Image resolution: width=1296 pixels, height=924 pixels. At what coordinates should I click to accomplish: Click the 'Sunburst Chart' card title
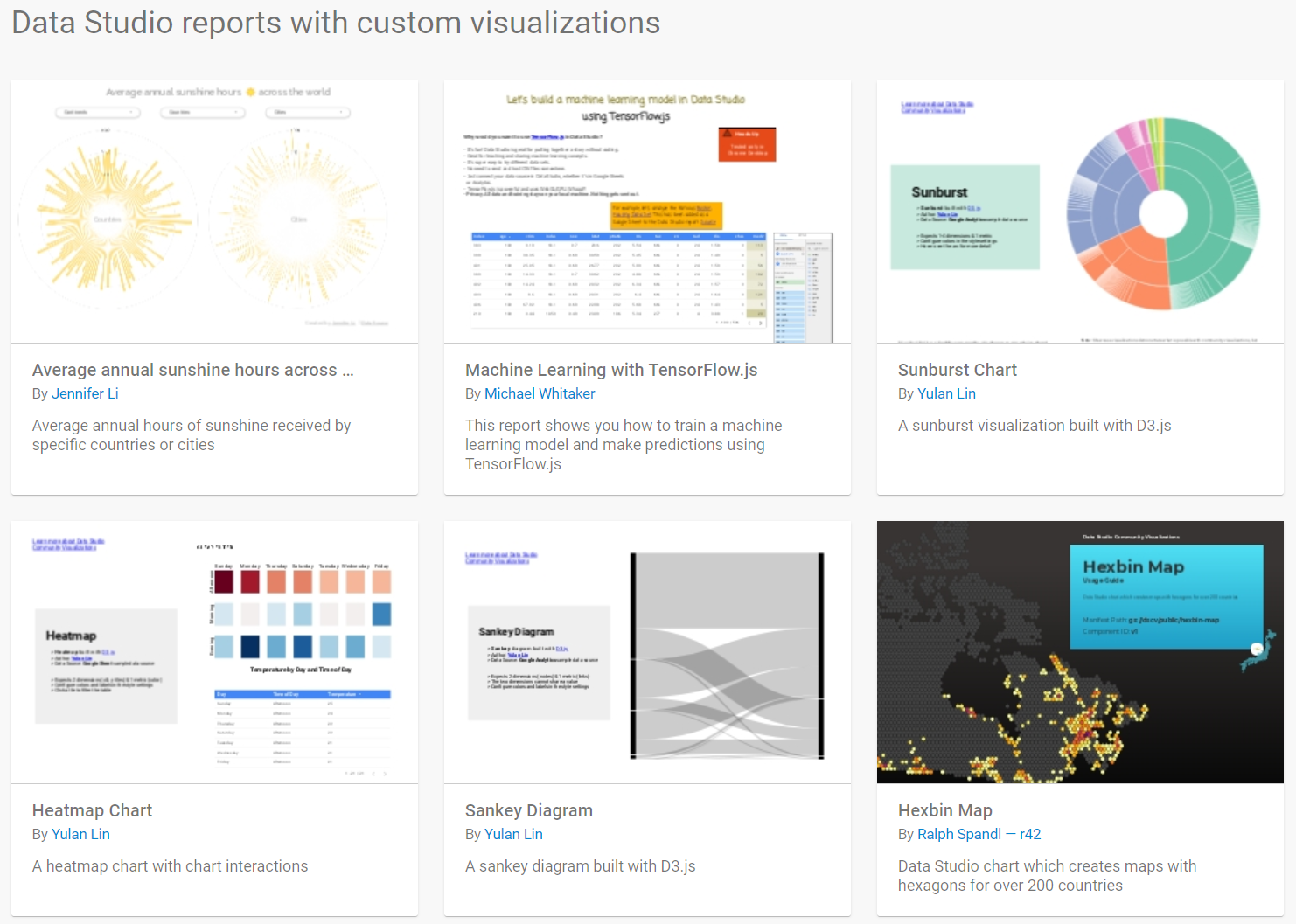tap(958, 370)
